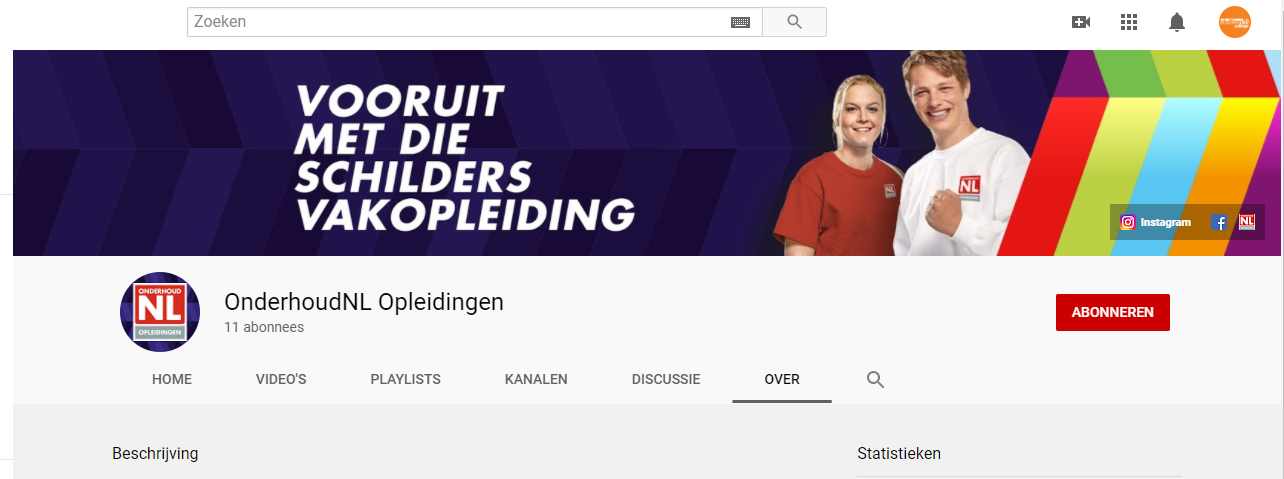Image resolution: width=1284 pixels, height=479 pixels.
Task: Go to the PLAYLISTS tab
Action: click(x=405, y=380)
